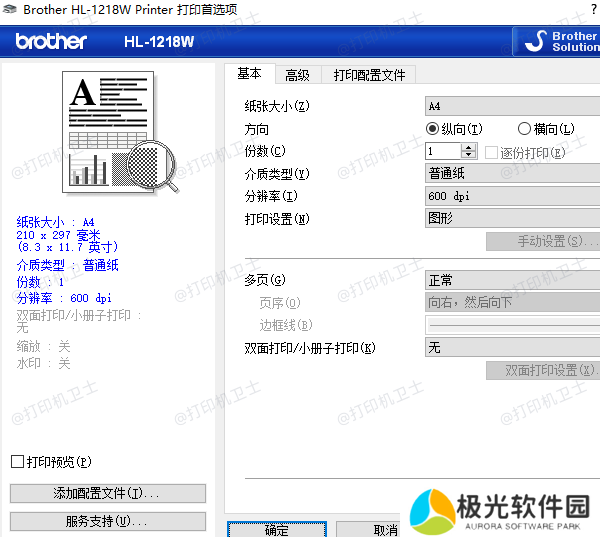Increase copies with the up spinner arrow
Screen dimensions: 600x537
(x=469, y=147)
